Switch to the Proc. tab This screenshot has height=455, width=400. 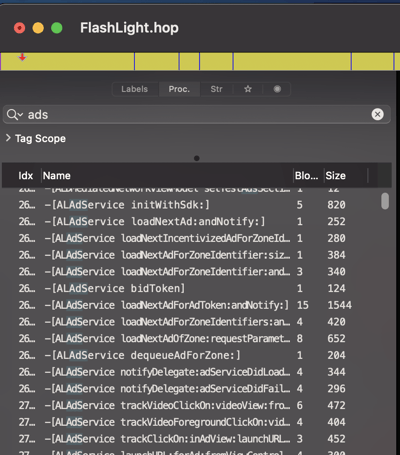pyautogui.click(x=179, y=89)
